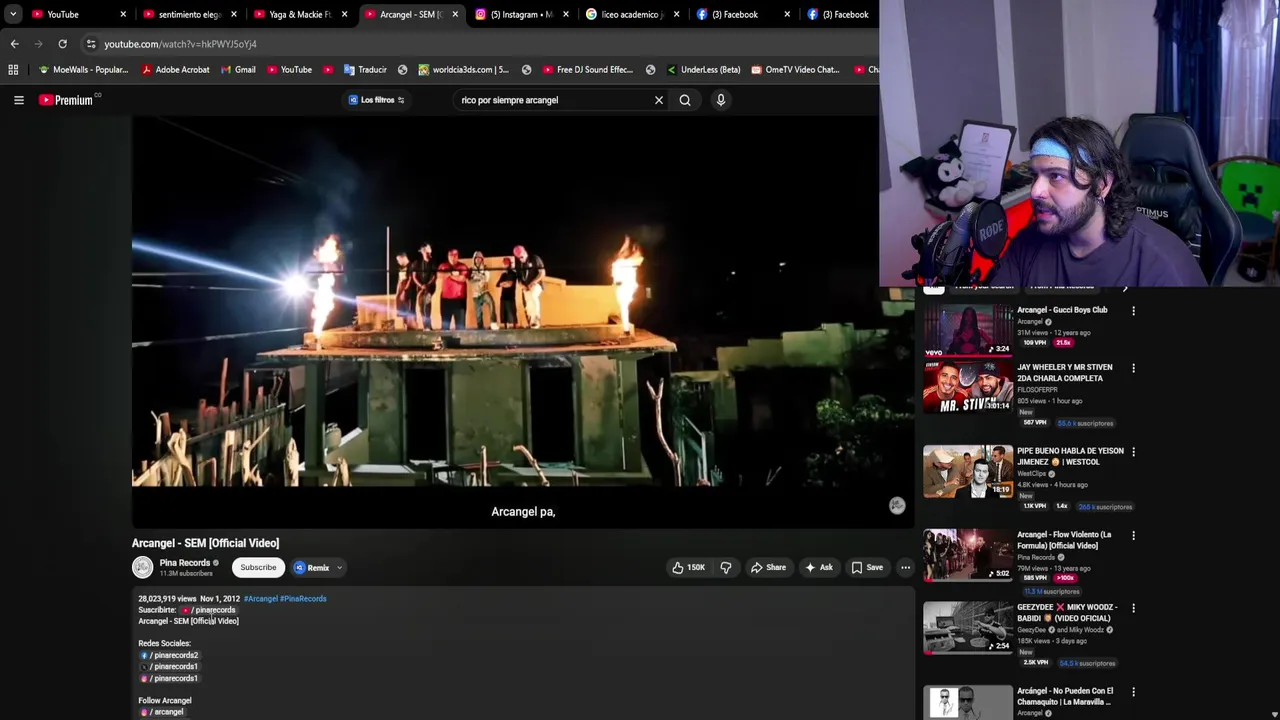Open options menu for Pipe Bueno video

(1133, 451)
